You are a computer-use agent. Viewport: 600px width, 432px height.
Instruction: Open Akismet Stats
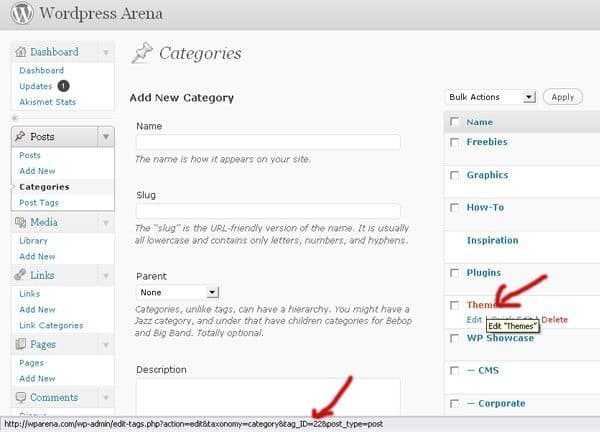pyautogui.click(x=47, y=102)
